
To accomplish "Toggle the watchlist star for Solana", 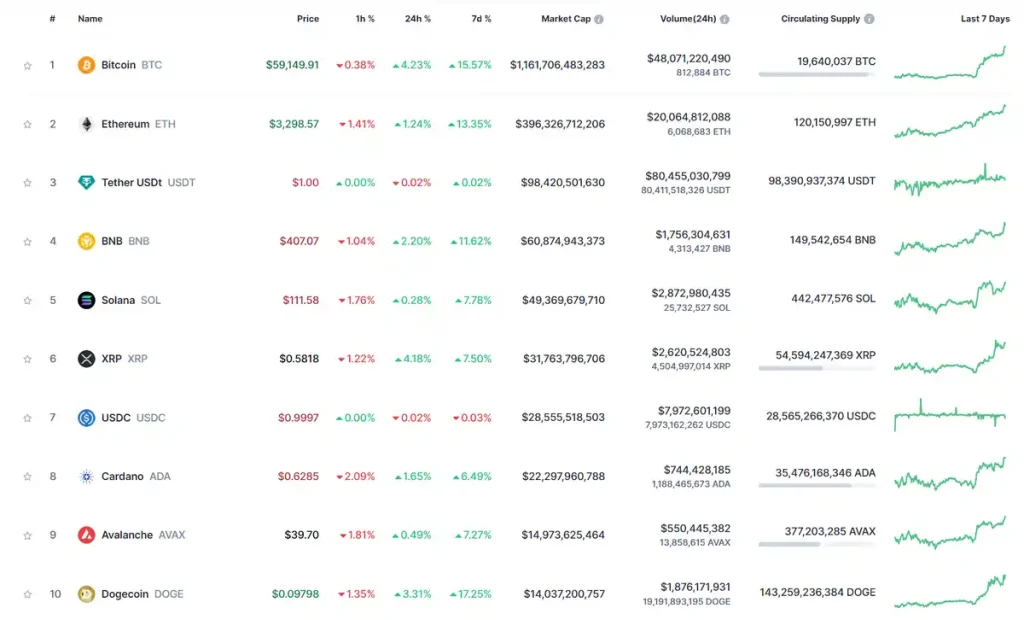I will click(x=28, y=301).
